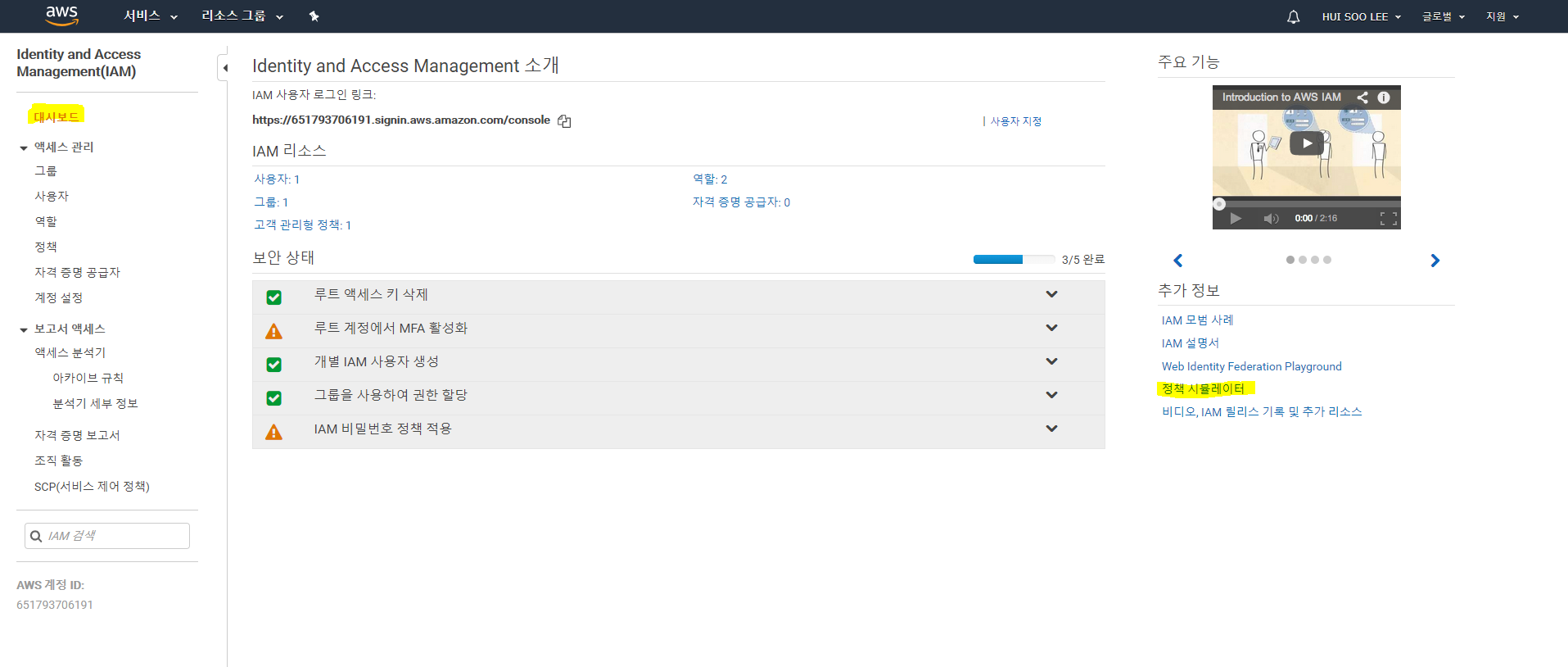Image resolution: width=1568 pixels, height=667 pixels.
Task: Click green check icon for individual IAM user row
Action: tap(274, 365)
